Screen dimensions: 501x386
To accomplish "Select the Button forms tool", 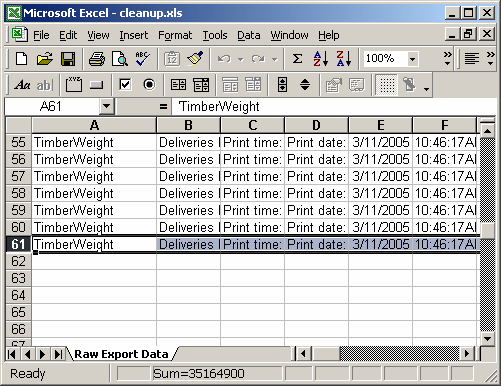I will coord(96,85).
